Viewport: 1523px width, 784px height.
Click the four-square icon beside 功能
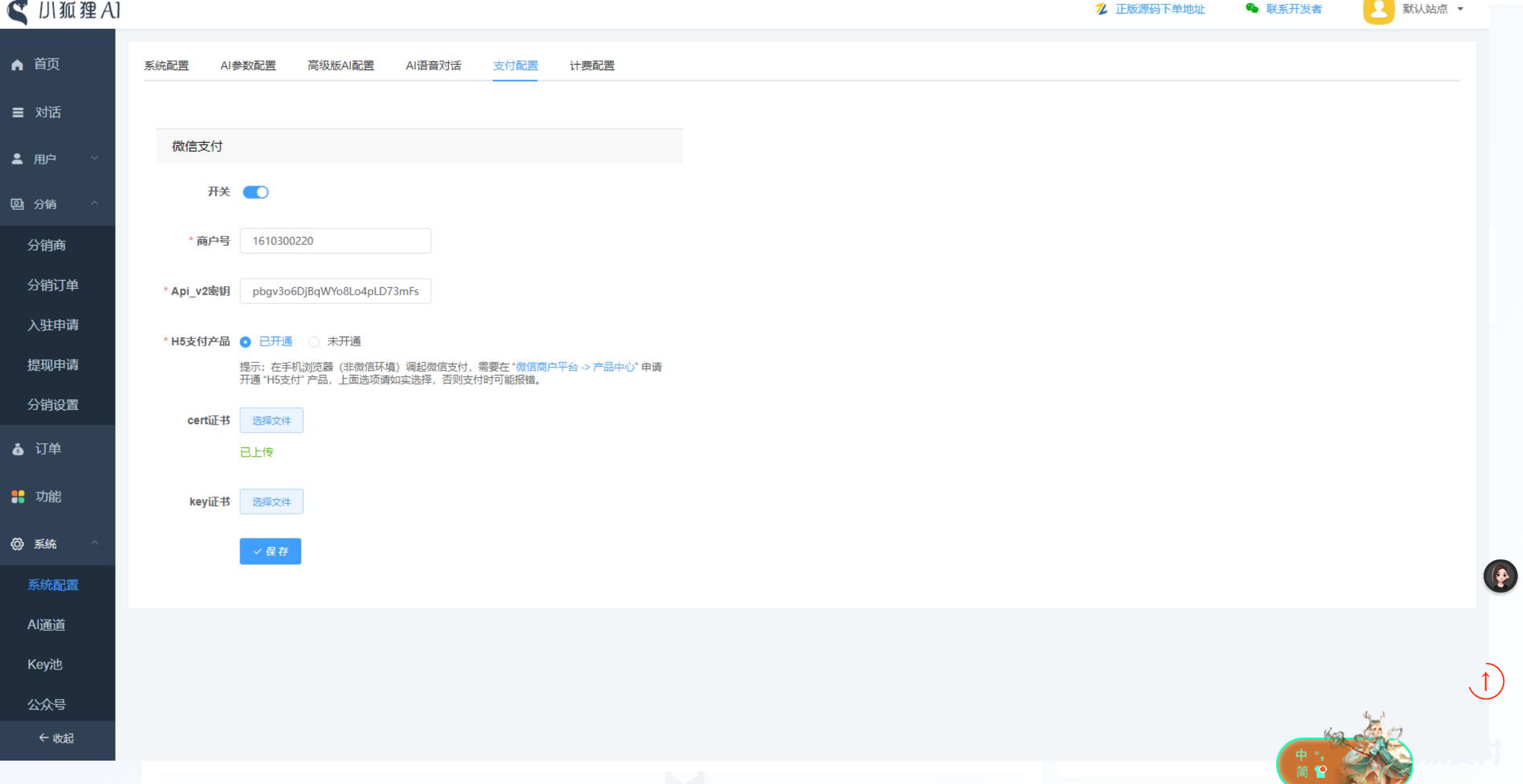pos(18,497)
